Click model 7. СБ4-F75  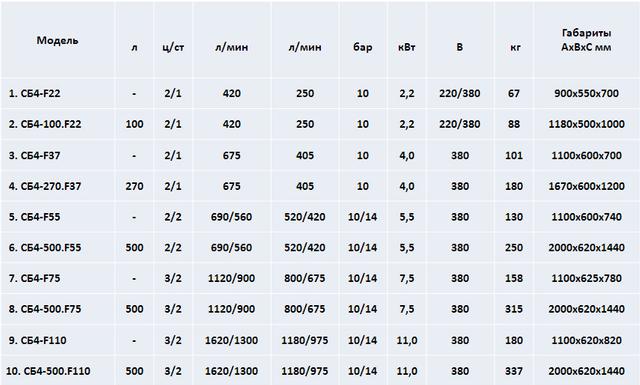click(x=34, y=278)
